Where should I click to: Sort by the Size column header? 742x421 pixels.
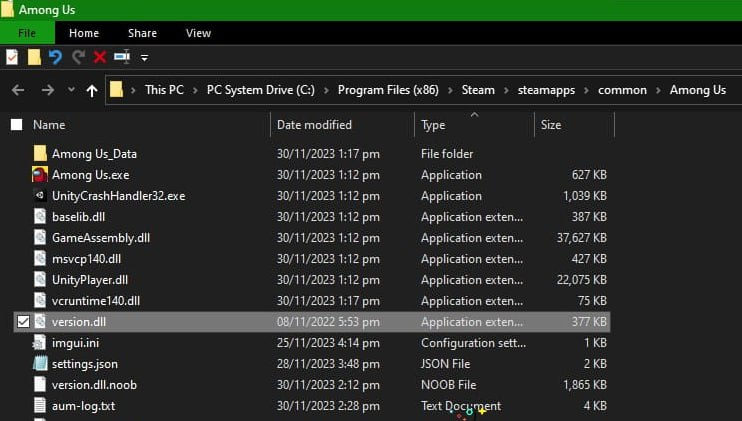pyautogui.click(x=551, y=125)
